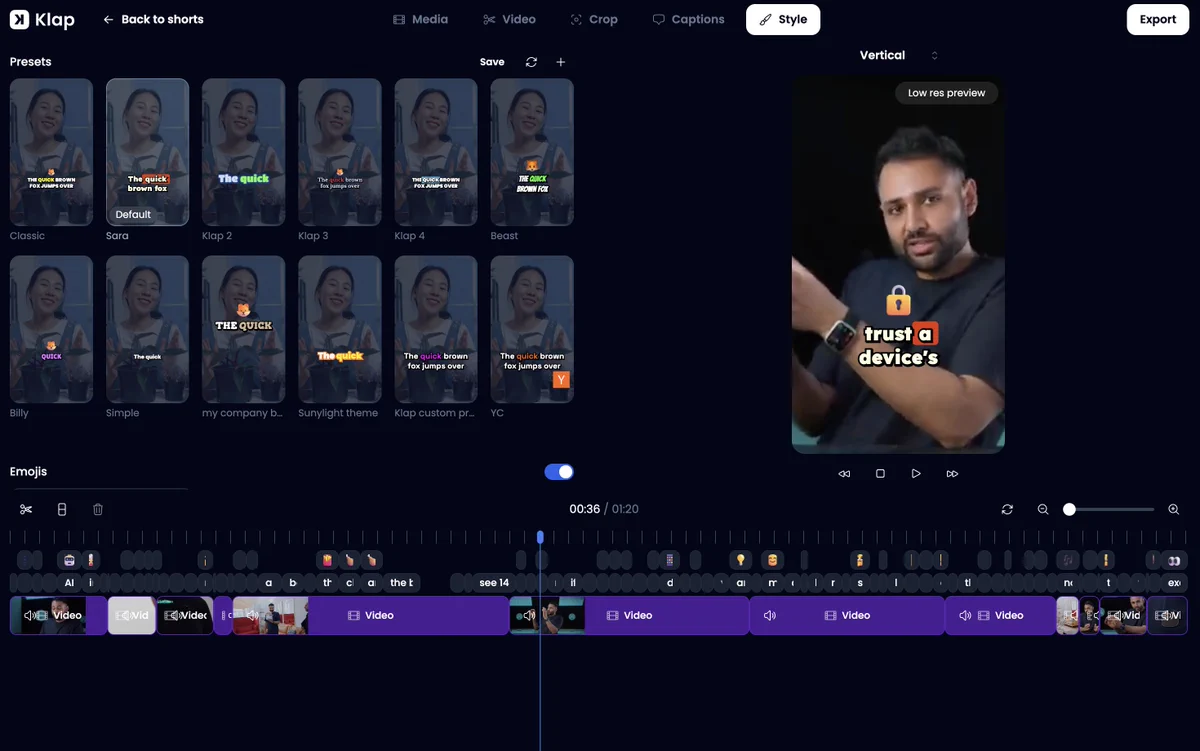1200x751 pixels.
Task: Click the 'trust a device's' caption overlay
Action: (x=898, y=345)
